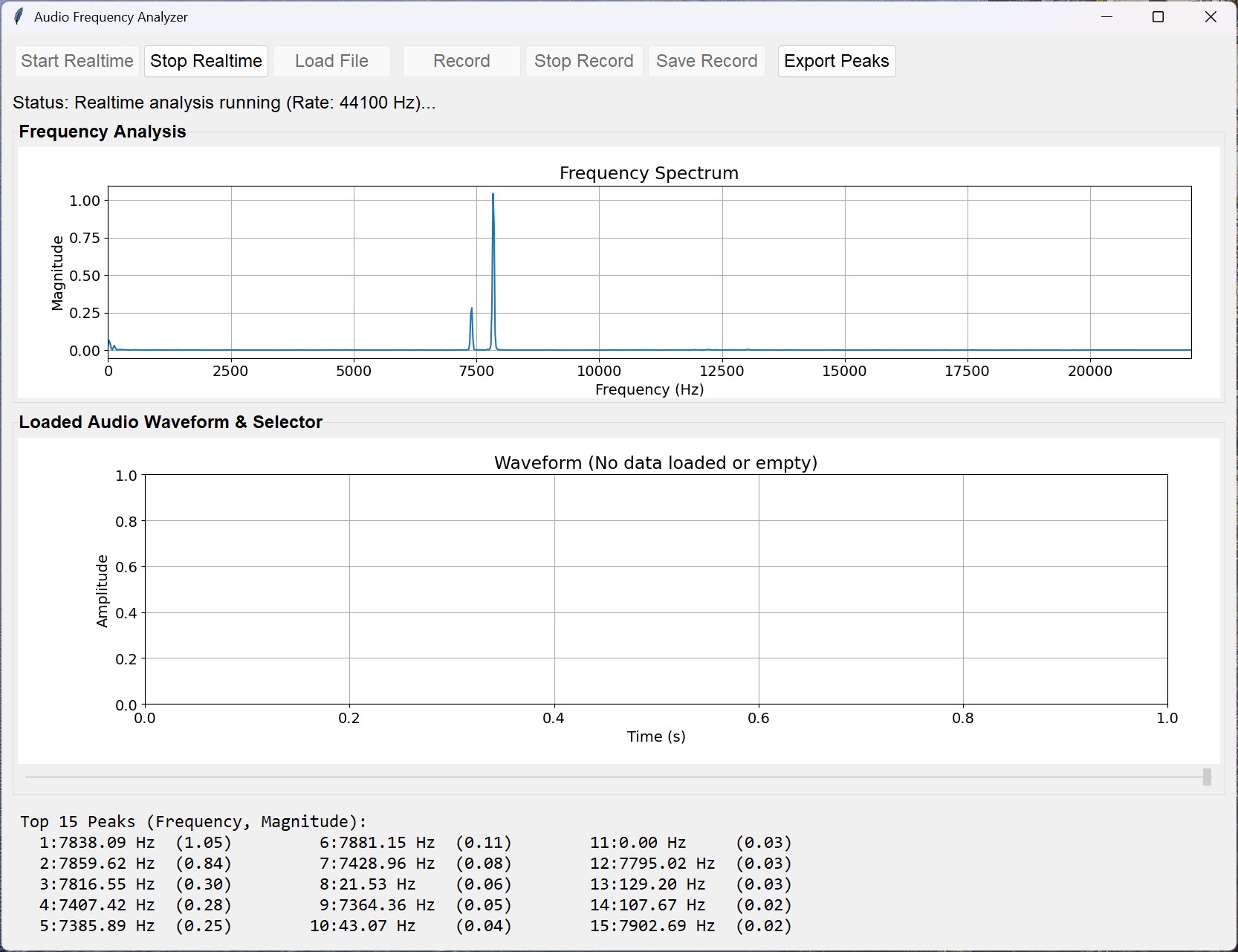The width and height of the screenshot is (1238, 952).
Task: Minimize the Audio Frequency Analyzer window
Action: [x=1106, y=16]
